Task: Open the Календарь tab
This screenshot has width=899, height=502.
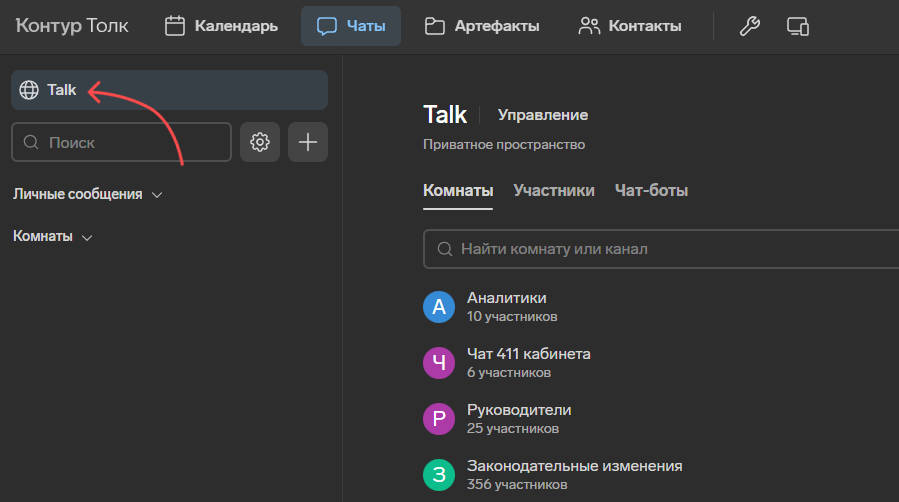Action: point(221,26)
